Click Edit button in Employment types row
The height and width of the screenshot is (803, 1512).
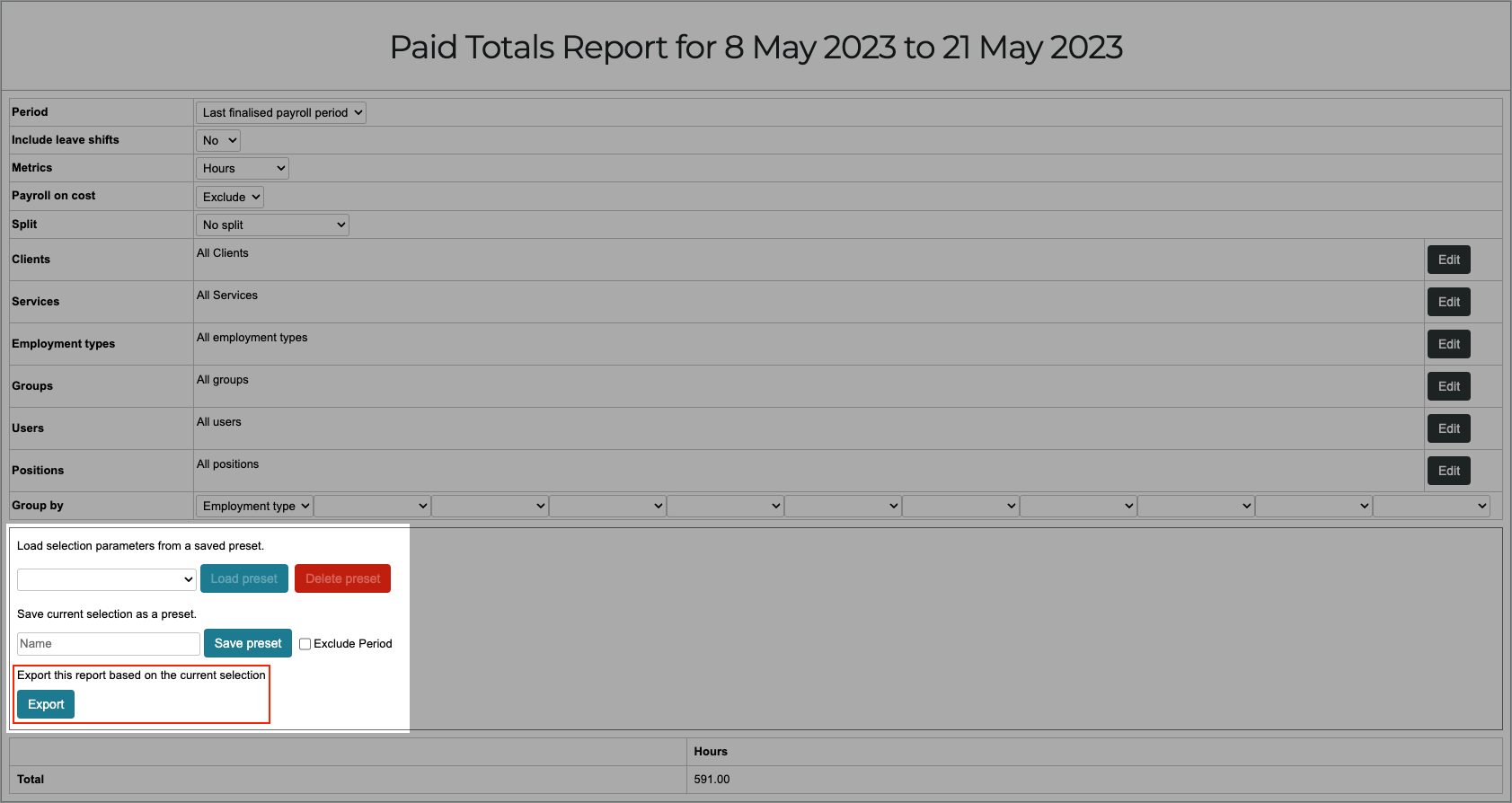click(x=1449, y=344)
